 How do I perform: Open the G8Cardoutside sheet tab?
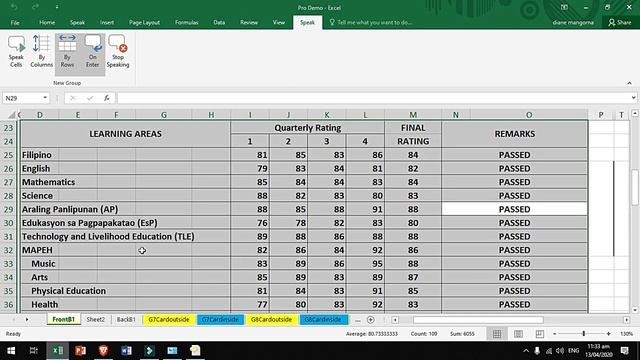pos(271,320)
